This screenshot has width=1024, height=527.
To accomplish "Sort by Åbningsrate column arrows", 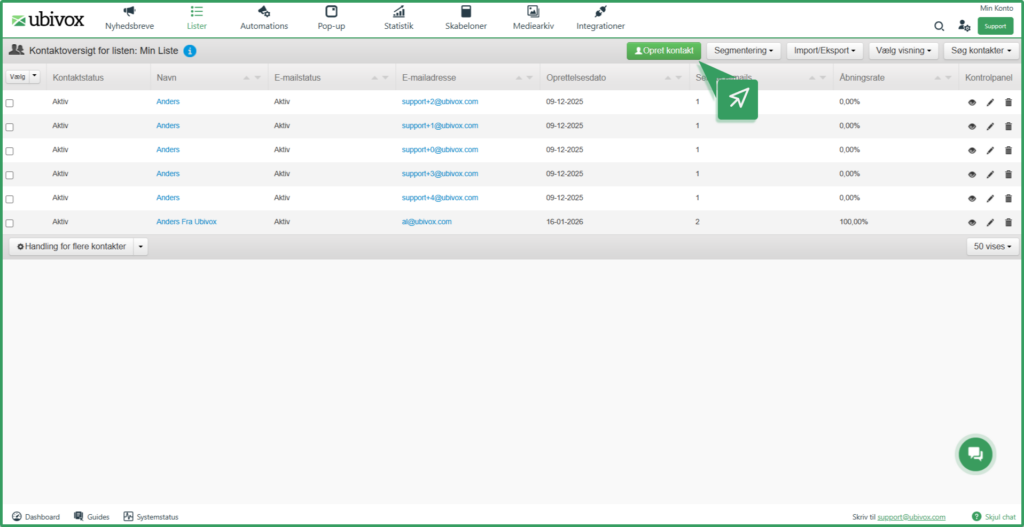I will point(943,78).
